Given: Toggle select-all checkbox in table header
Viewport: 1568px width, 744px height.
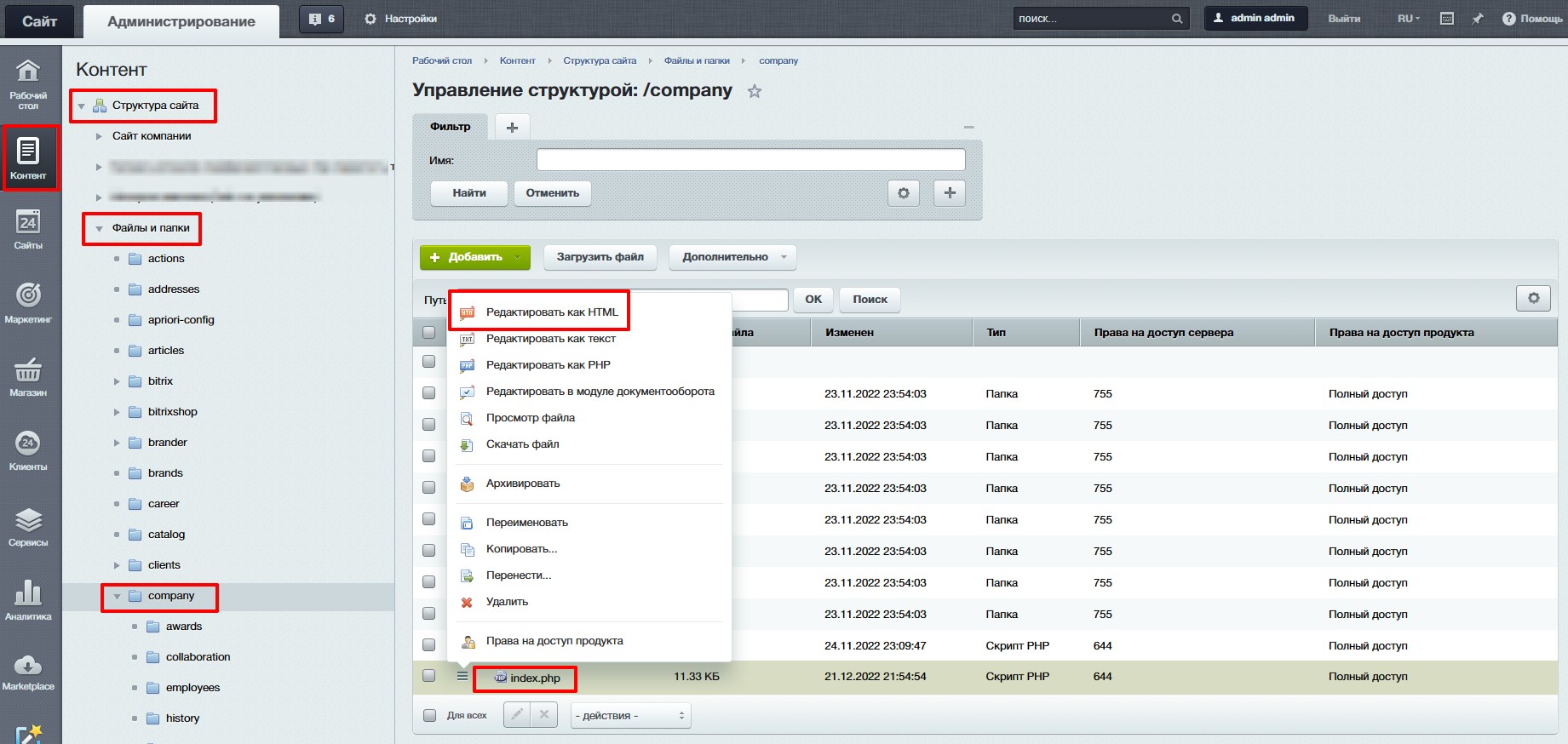Looking at the screenshot, I should 429,332.
